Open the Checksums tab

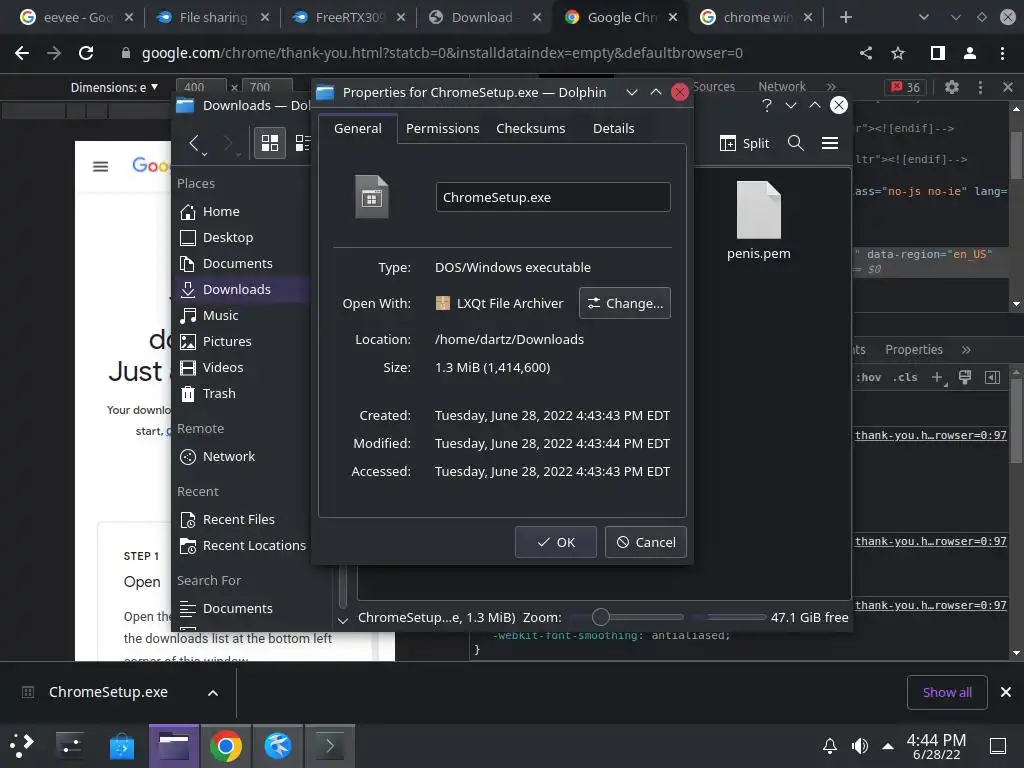tap(530, 129)
